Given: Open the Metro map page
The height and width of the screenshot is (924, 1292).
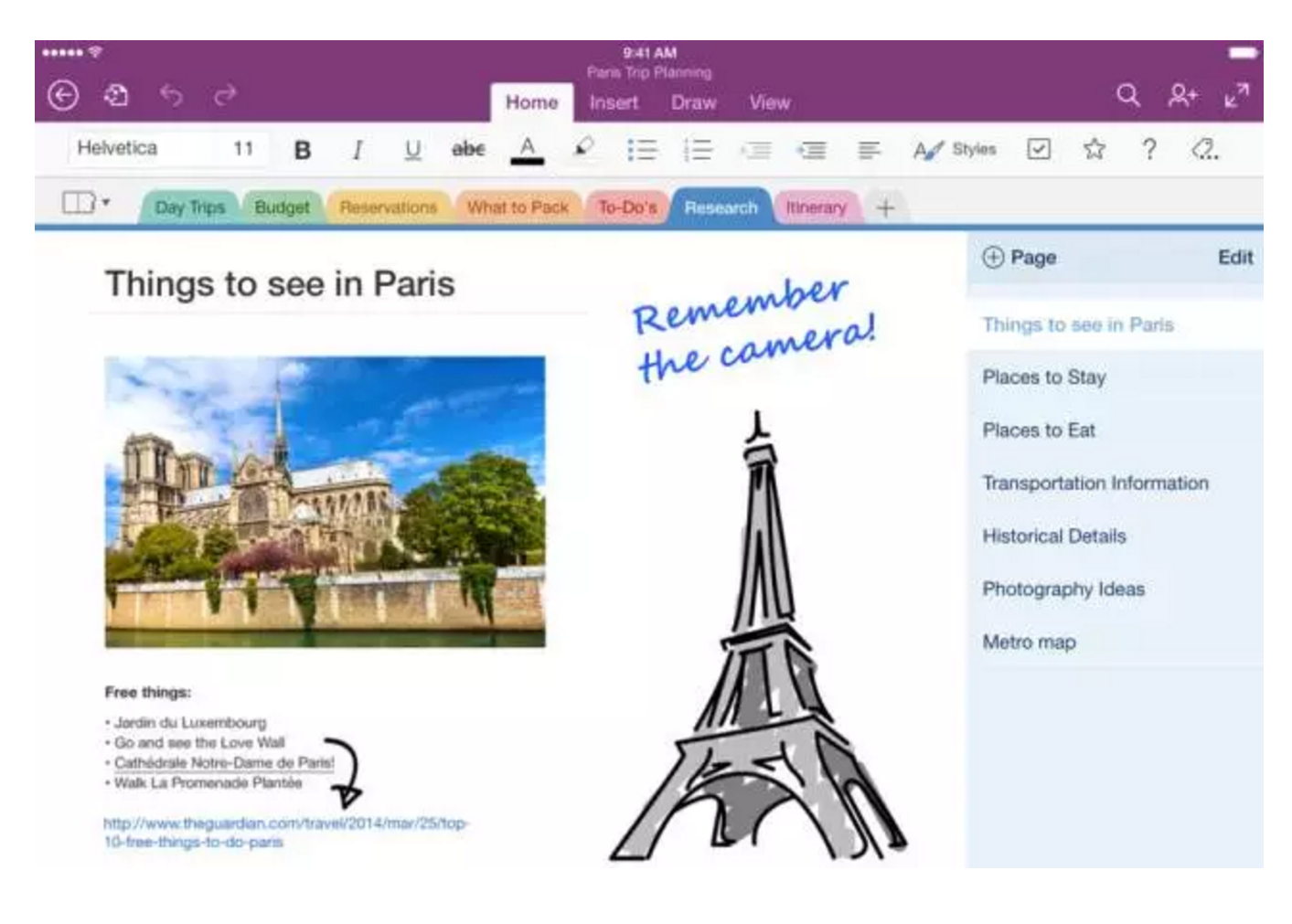Looking at the screenshot, I should click(x=1115, y=643).
